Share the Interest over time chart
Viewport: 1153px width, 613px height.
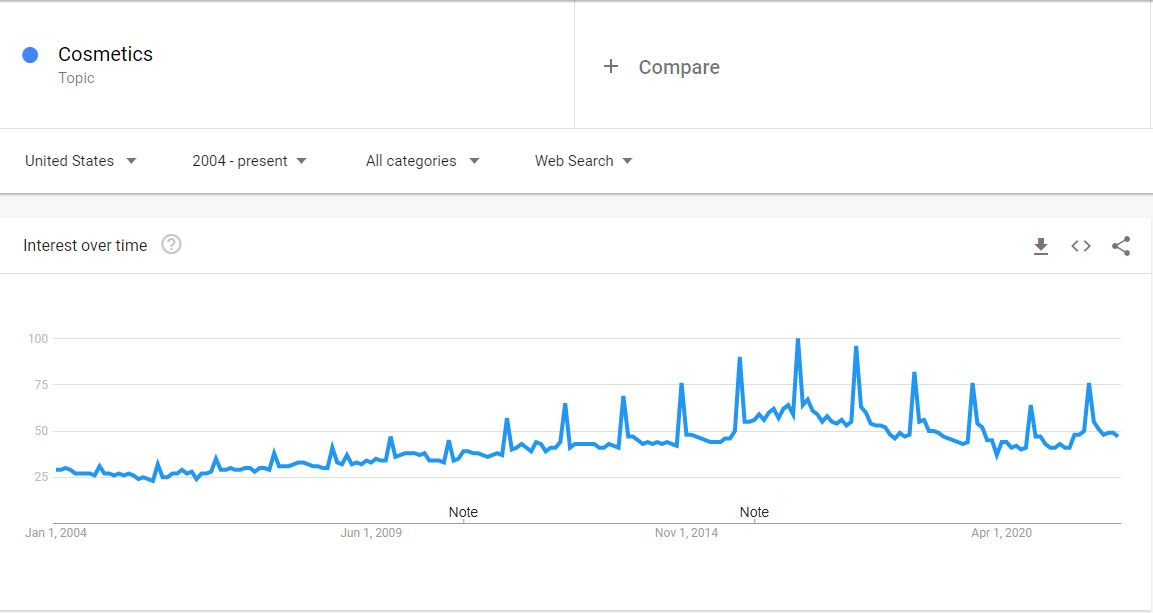tap(1121, 246)
